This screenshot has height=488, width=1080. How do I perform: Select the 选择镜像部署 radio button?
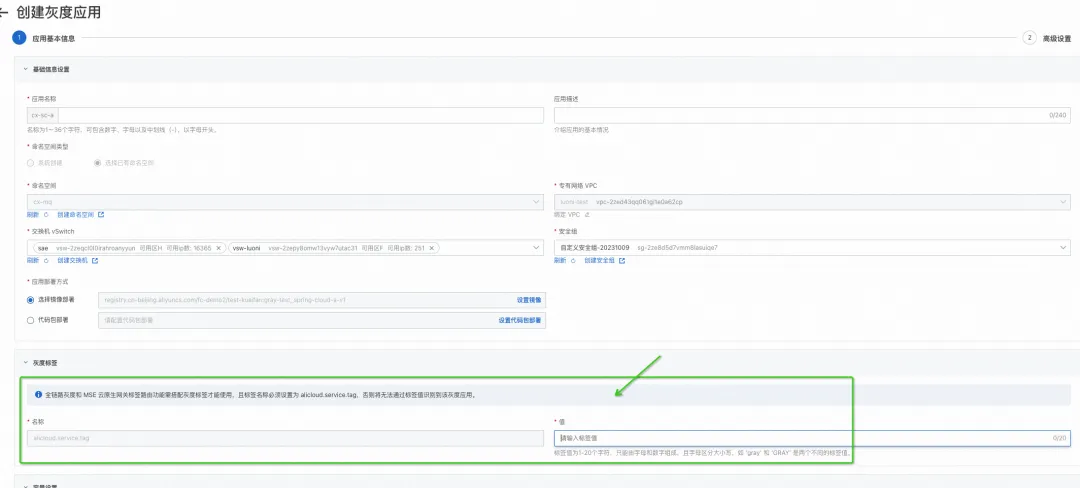30,300
